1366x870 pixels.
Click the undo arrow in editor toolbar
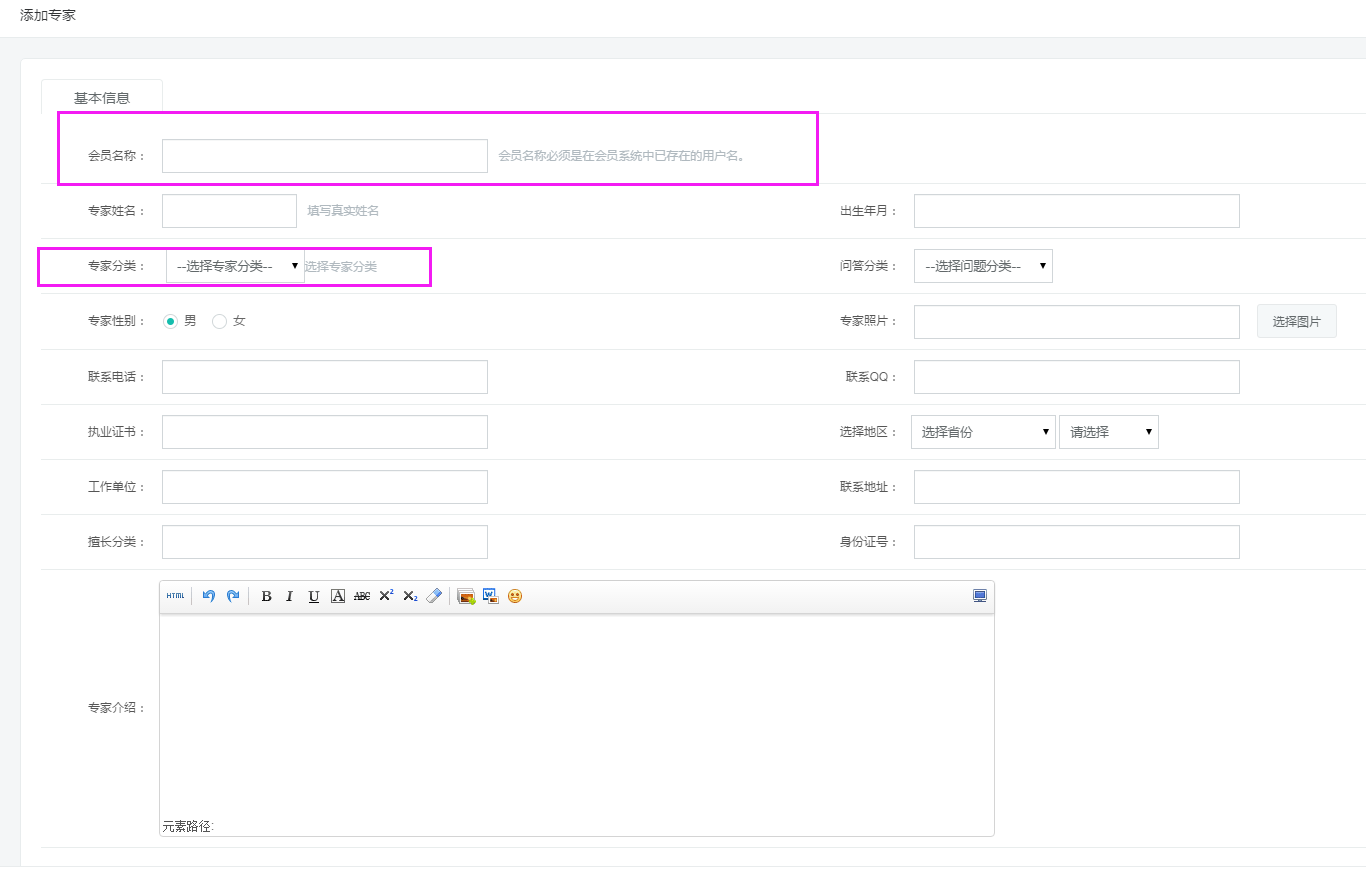click(x=209, y=596)
